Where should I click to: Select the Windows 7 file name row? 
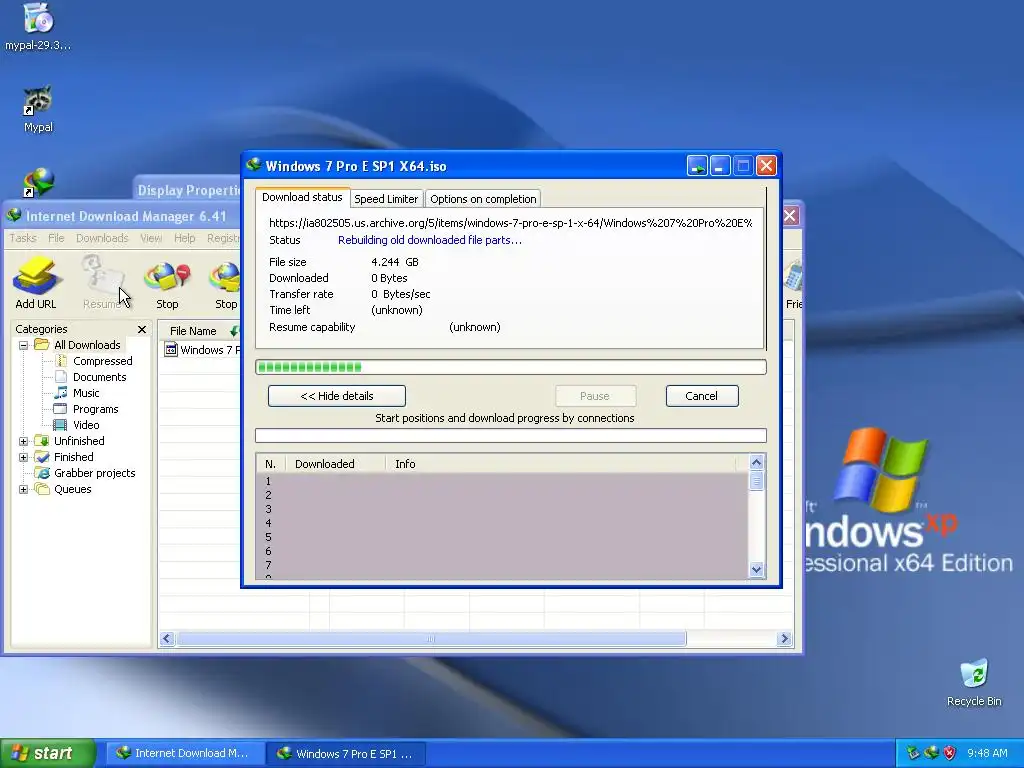coord(200,350)
